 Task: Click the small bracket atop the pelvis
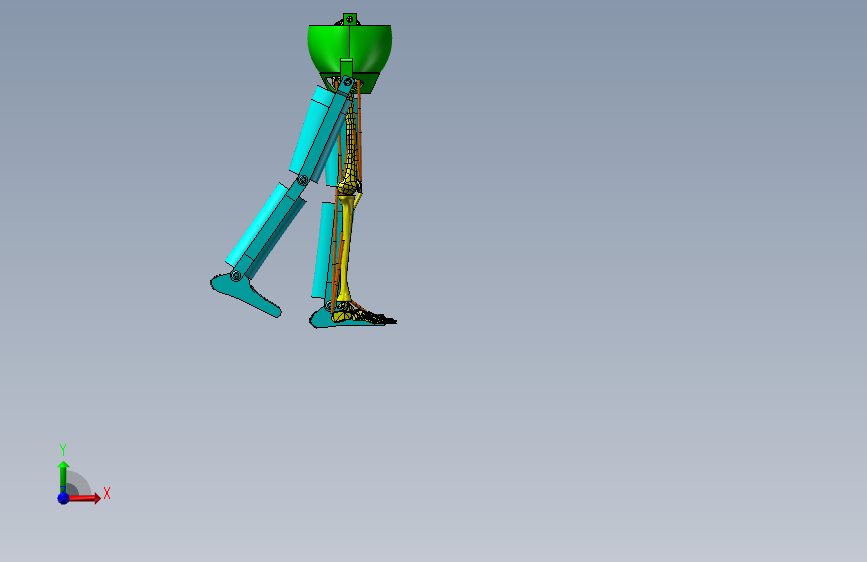pos(349,19)
